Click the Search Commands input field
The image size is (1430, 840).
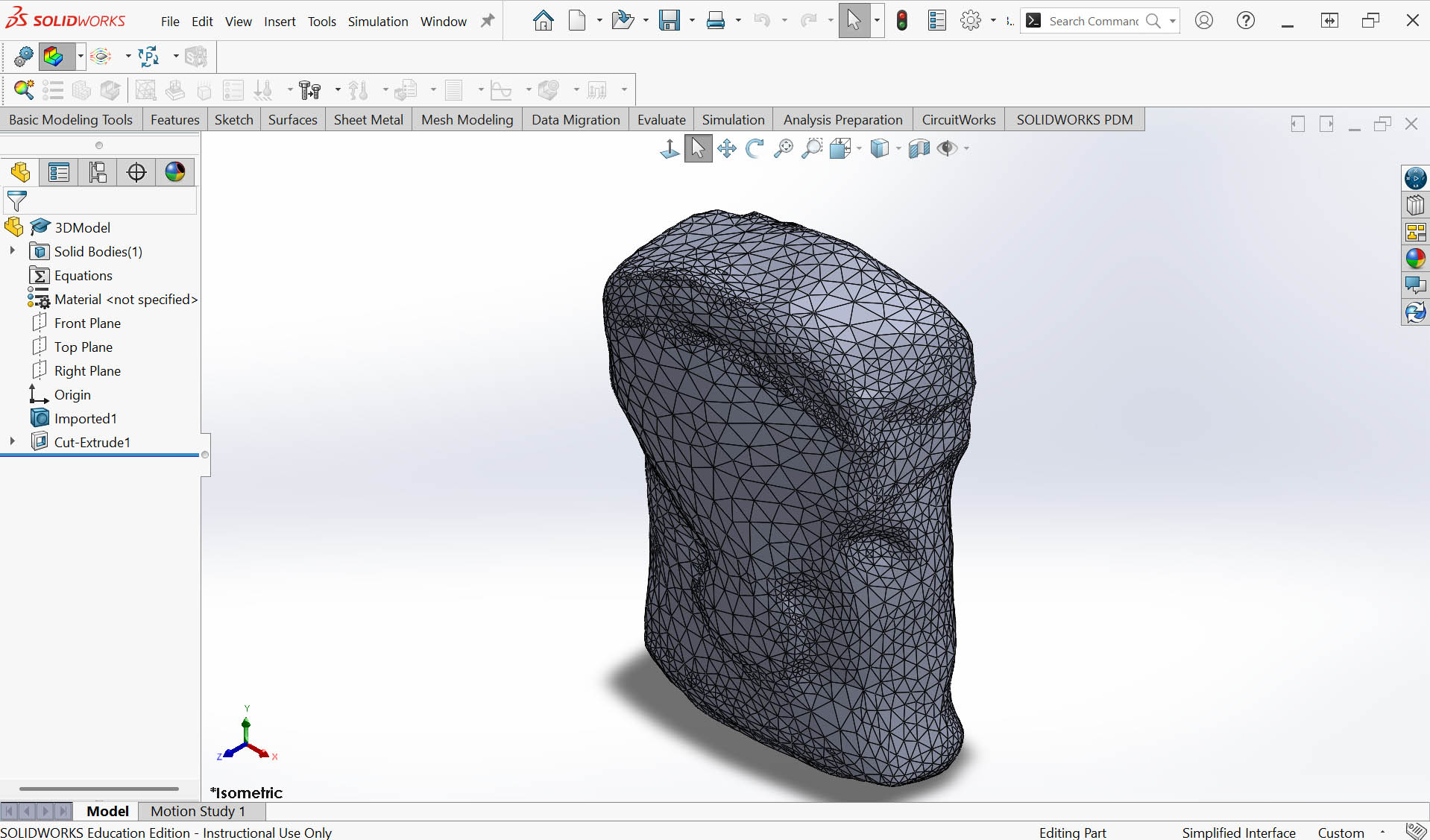(x=1093, y=21)
